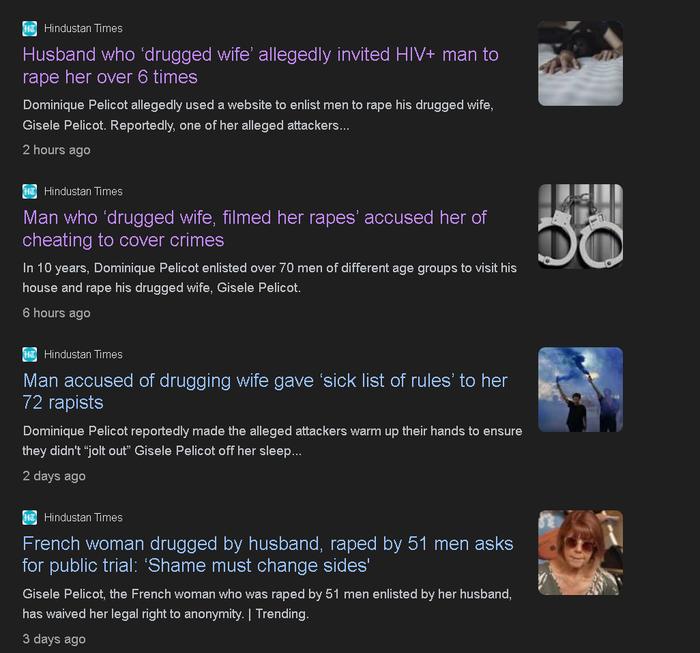700x653 pixels.
Task: Open thumbnail of hands gripping bed sheet
Action: [580, 63]
